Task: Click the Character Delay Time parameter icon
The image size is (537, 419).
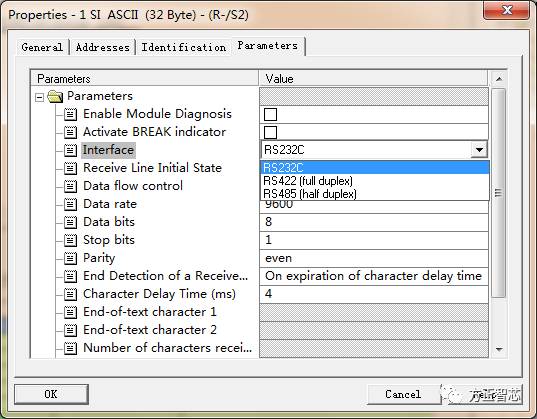Action: [71, 294]
